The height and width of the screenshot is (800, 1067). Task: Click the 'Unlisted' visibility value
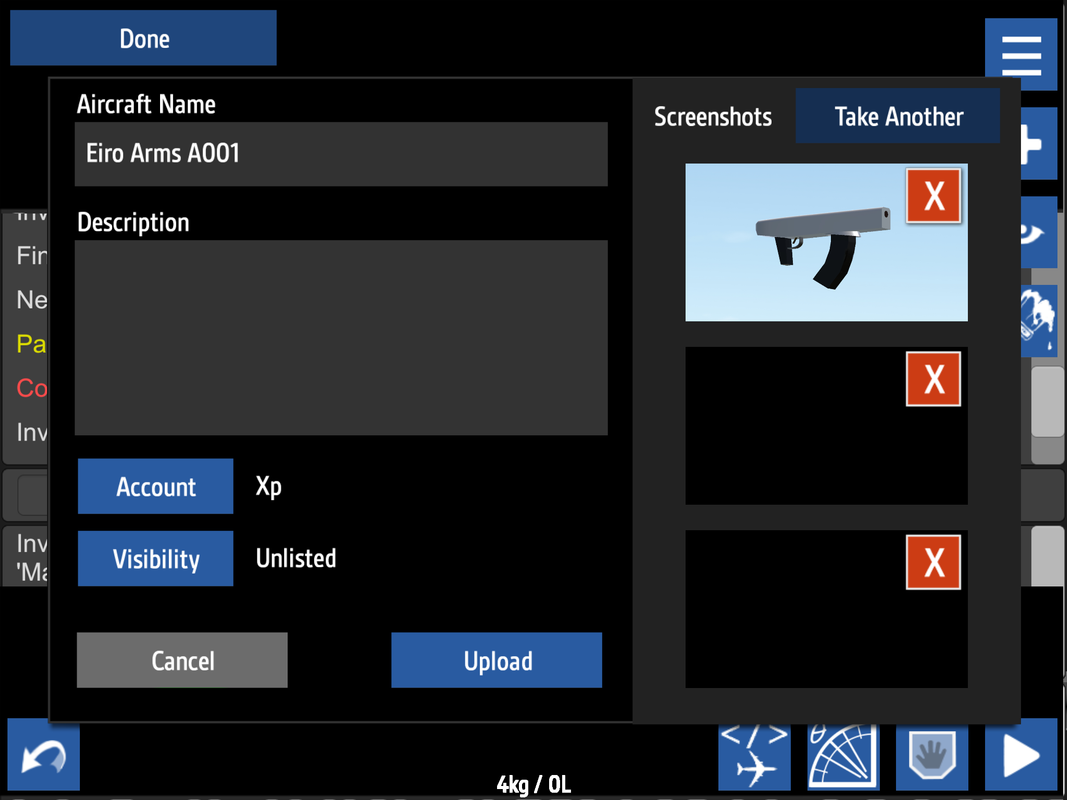point(296,559)
